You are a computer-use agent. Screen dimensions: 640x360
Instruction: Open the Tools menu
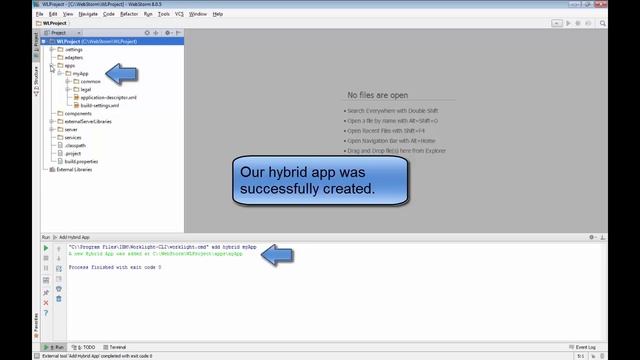164,14
